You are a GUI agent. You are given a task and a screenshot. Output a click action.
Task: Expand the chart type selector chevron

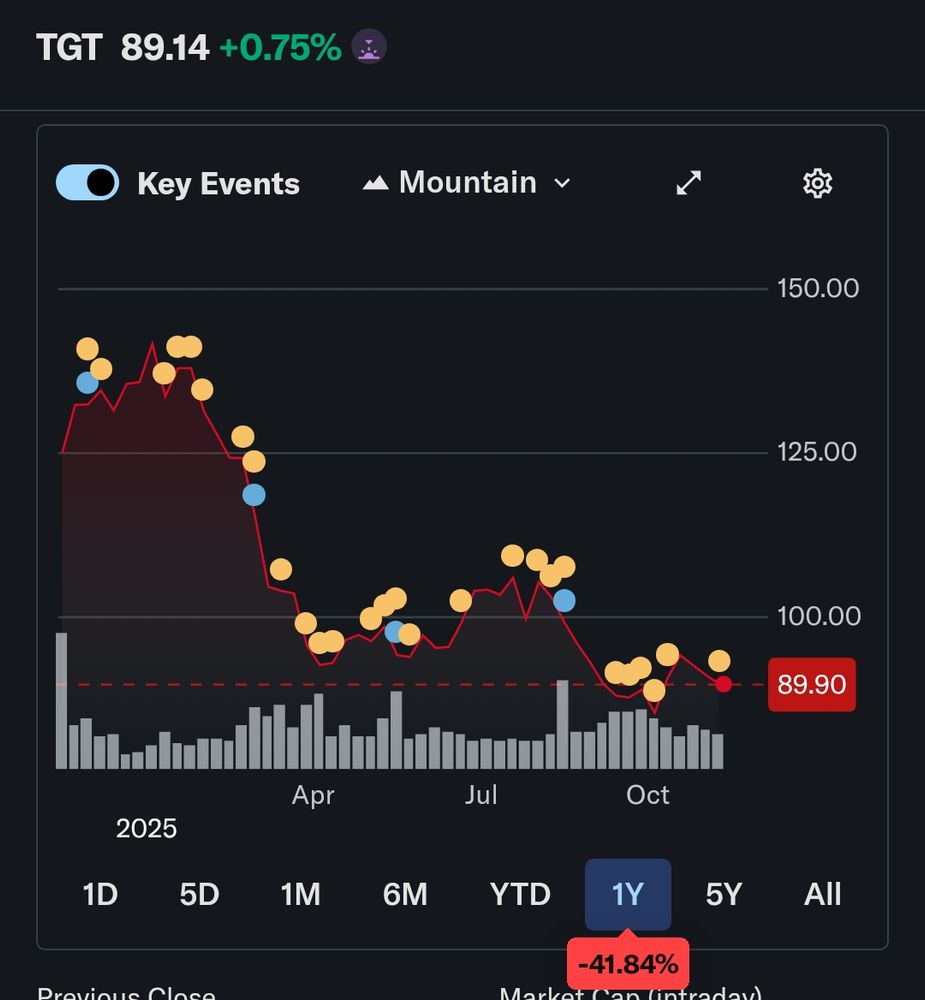click(x=562, y=183)
